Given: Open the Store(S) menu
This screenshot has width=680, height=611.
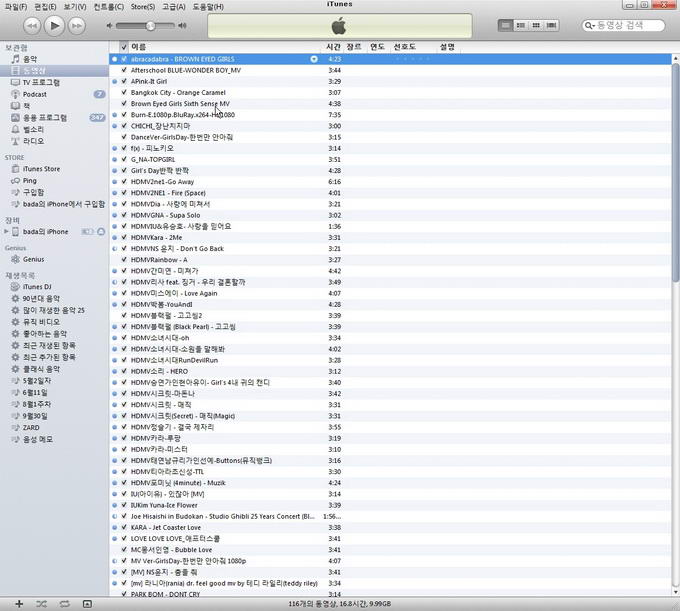Looking at the screenshot, I should tap(143, 7).
